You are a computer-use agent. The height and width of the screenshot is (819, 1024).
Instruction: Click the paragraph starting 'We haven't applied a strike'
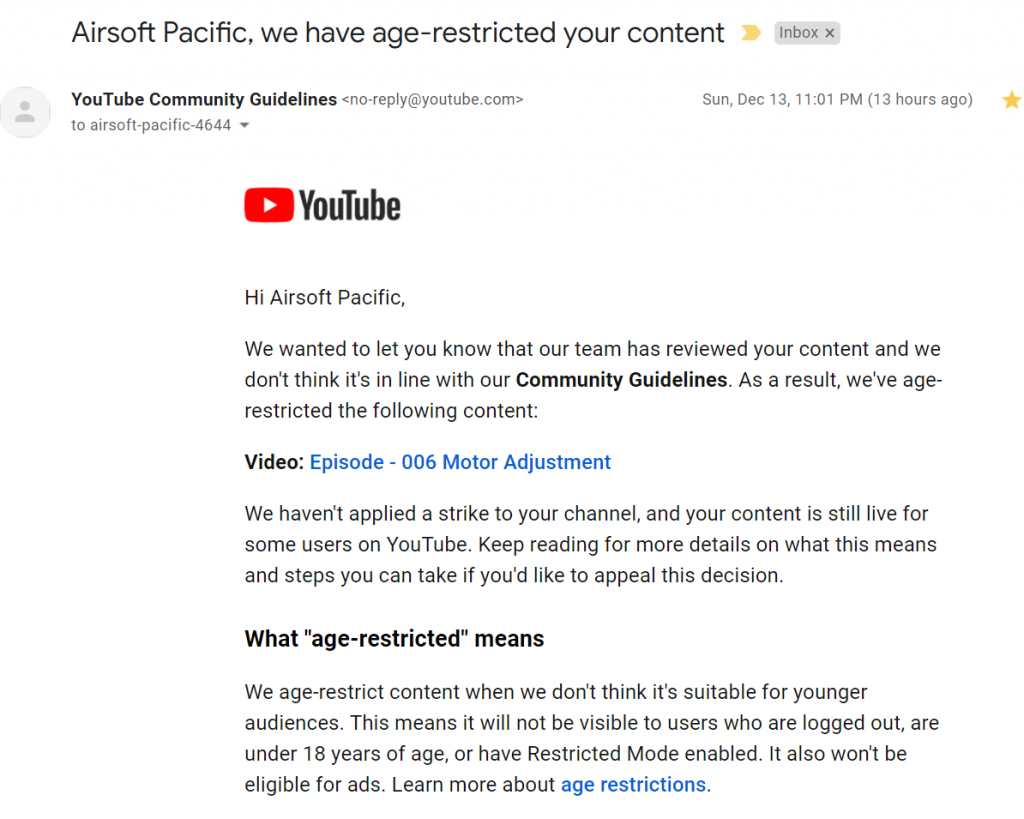[x=591, y=544]
